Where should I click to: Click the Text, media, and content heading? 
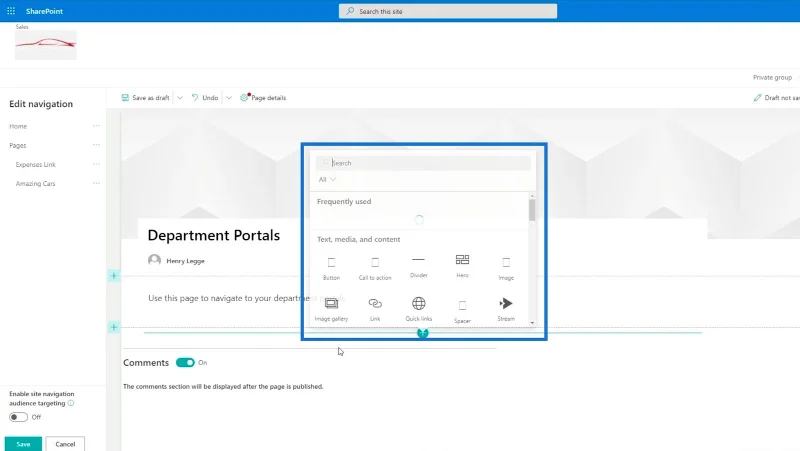point(359,239)
